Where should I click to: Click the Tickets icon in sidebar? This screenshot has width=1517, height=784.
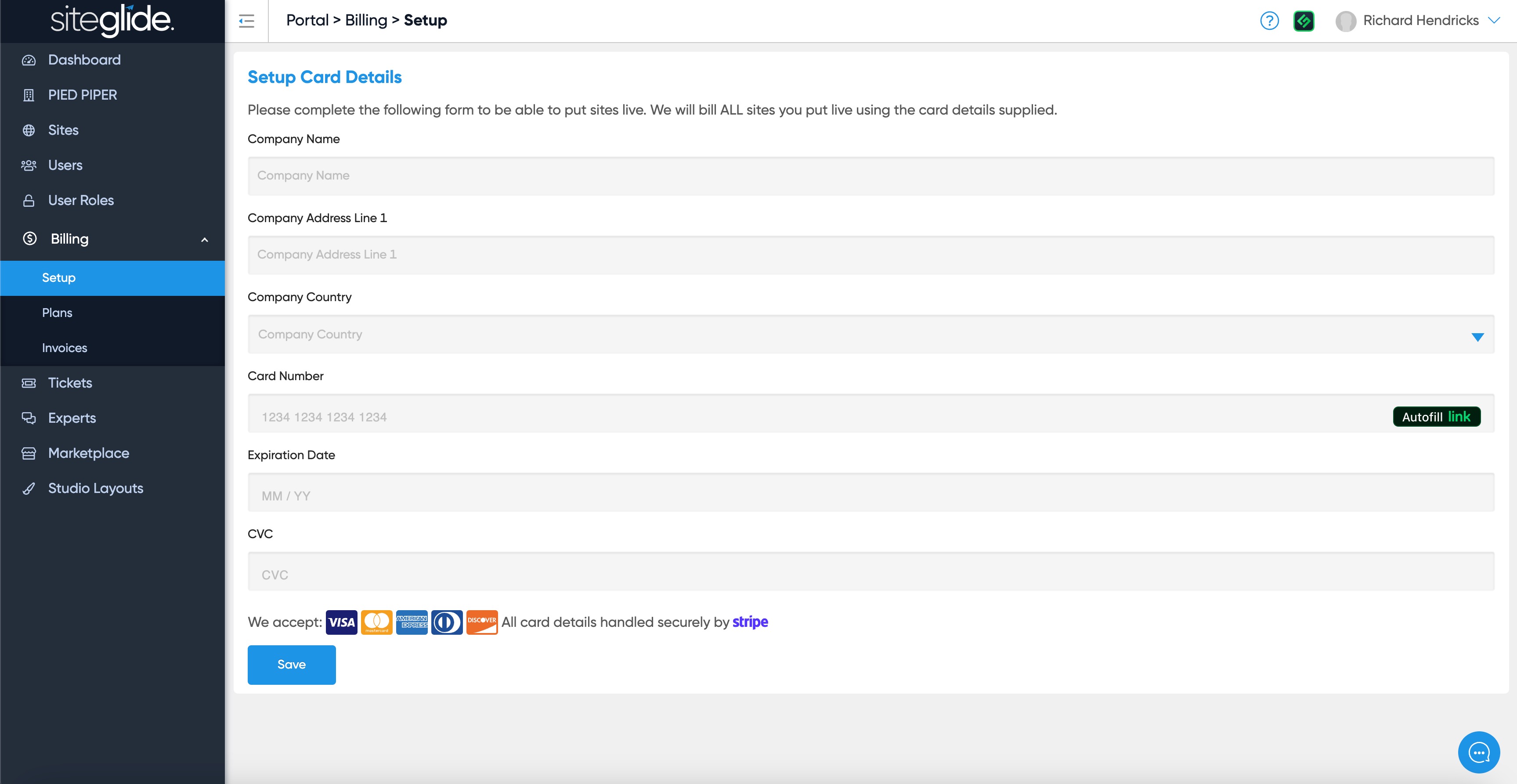point(28,383)
